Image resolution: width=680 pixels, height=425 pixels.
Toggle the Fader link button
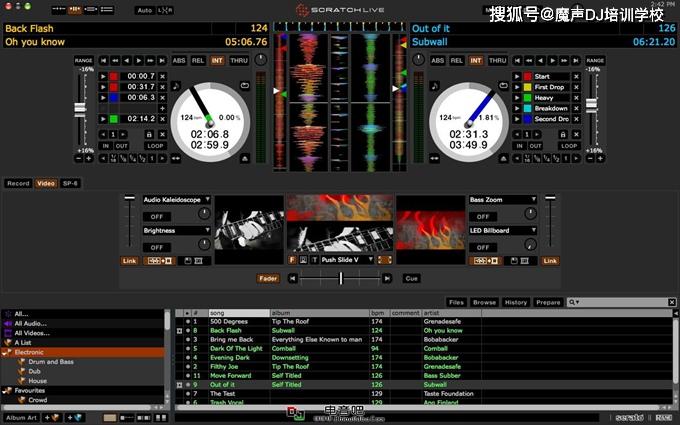[268, 278]
